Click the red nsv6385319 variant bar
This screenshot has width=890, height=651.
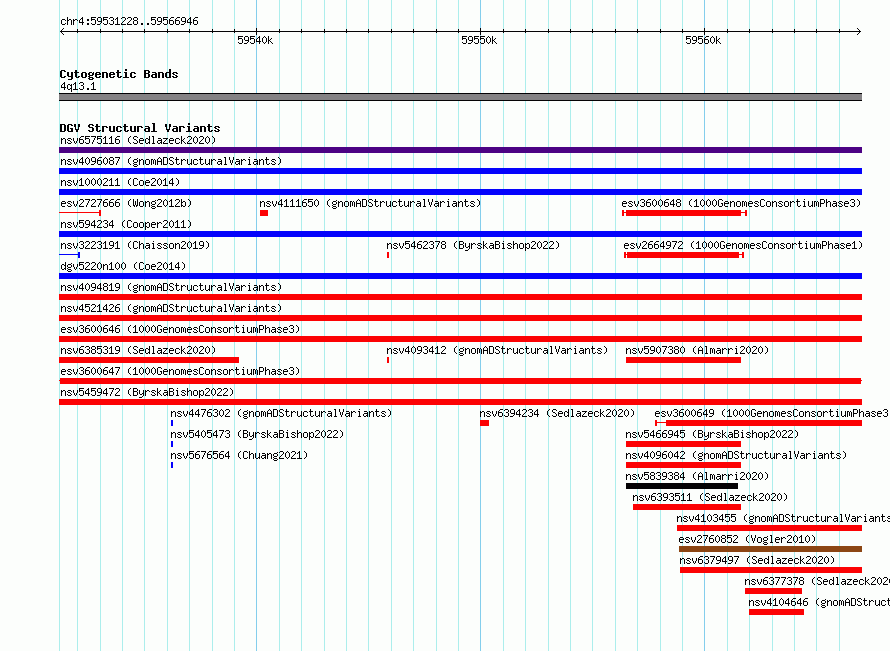click(149, 360)
